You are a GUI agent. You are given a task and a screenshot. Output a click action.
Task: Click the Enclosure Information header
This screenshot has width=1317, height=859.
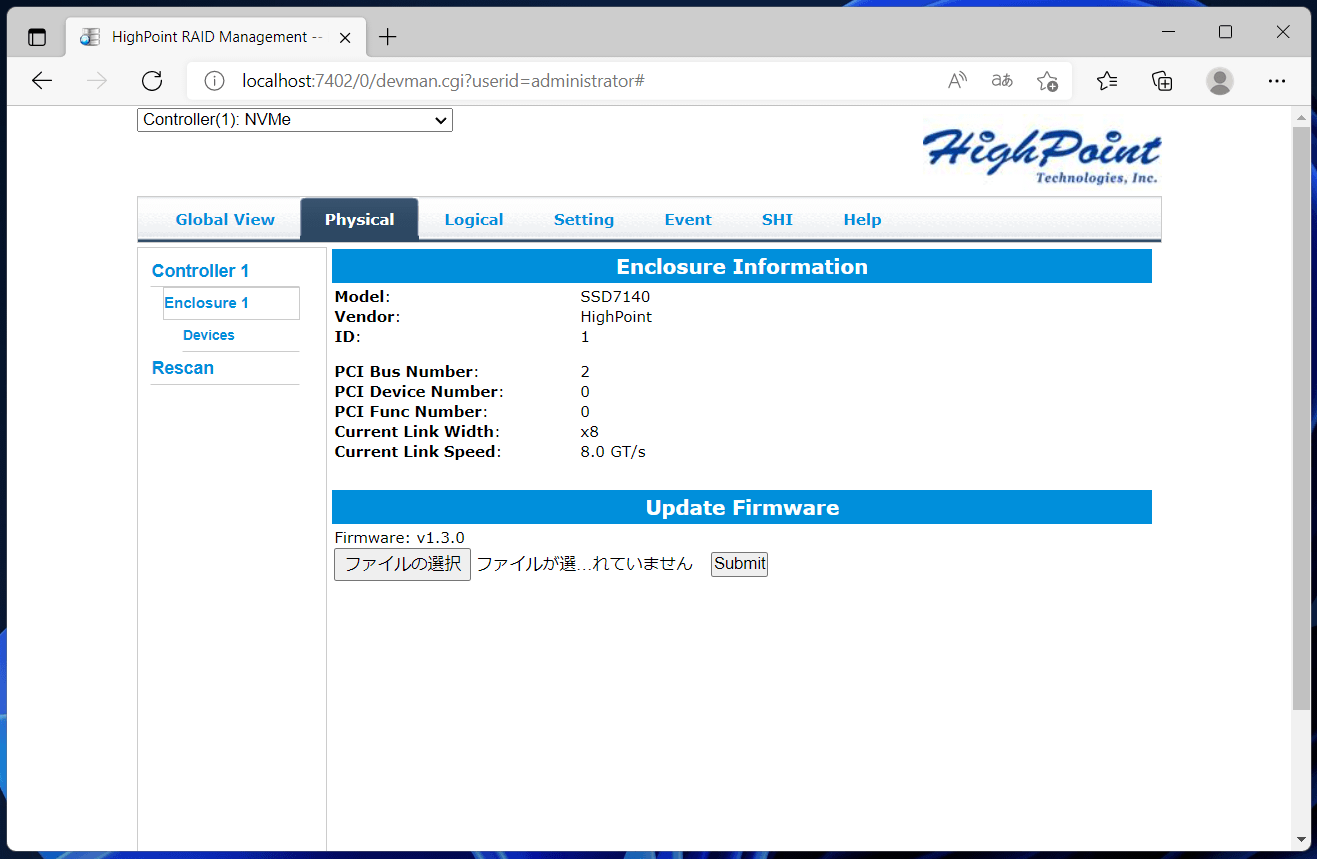[x=742, y=267]
